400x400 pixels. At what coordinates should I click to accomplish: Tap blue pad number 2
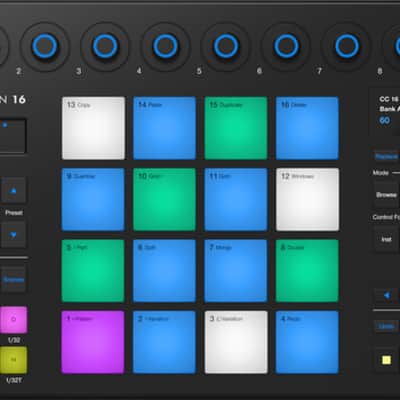[165, 342]
